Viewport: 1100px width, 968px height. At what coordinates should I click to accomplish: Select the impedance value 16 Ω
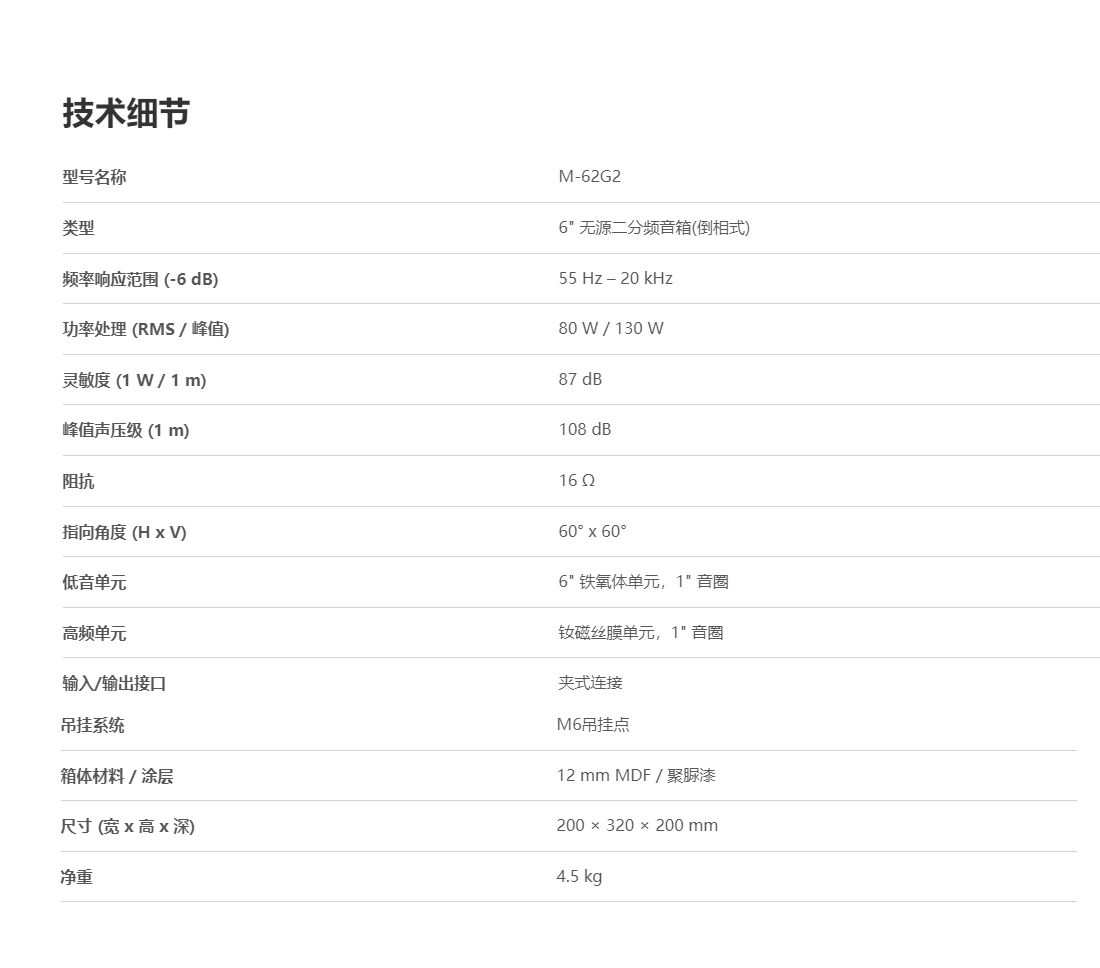pos(577,480)
